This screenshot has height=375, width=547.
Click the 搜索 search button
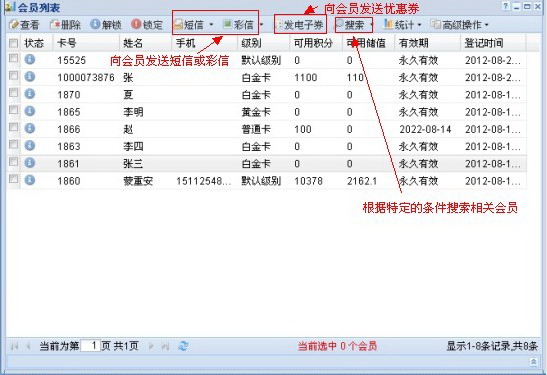tap(351, 25)
